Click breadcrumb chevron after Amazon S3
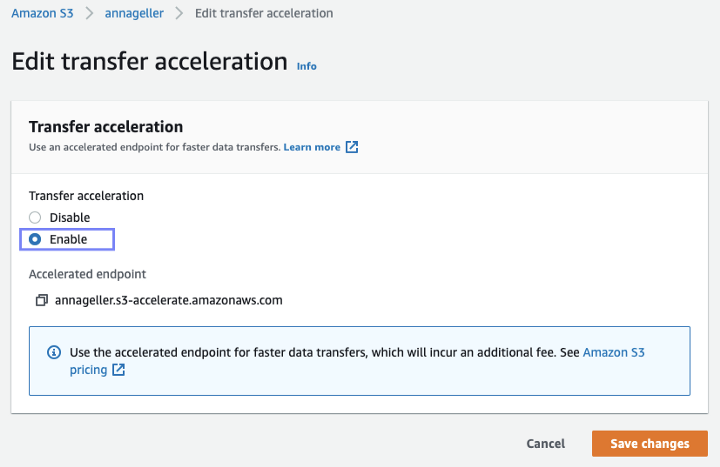720x467 pixels. (x=88, y=14)
